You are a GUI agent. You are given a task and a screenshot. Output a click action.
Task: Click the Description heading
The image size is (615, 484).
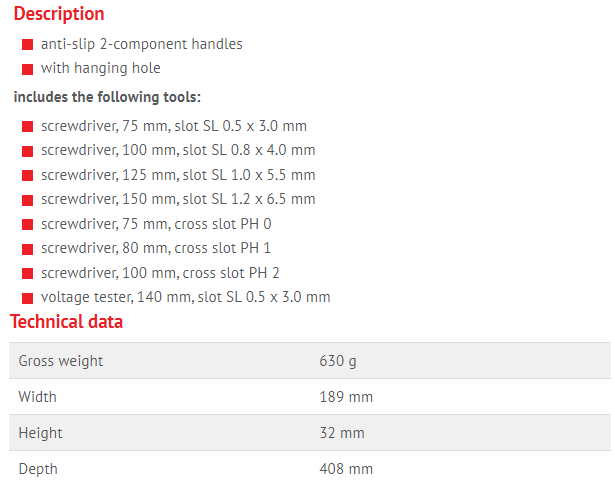click(x=59, y=14)
